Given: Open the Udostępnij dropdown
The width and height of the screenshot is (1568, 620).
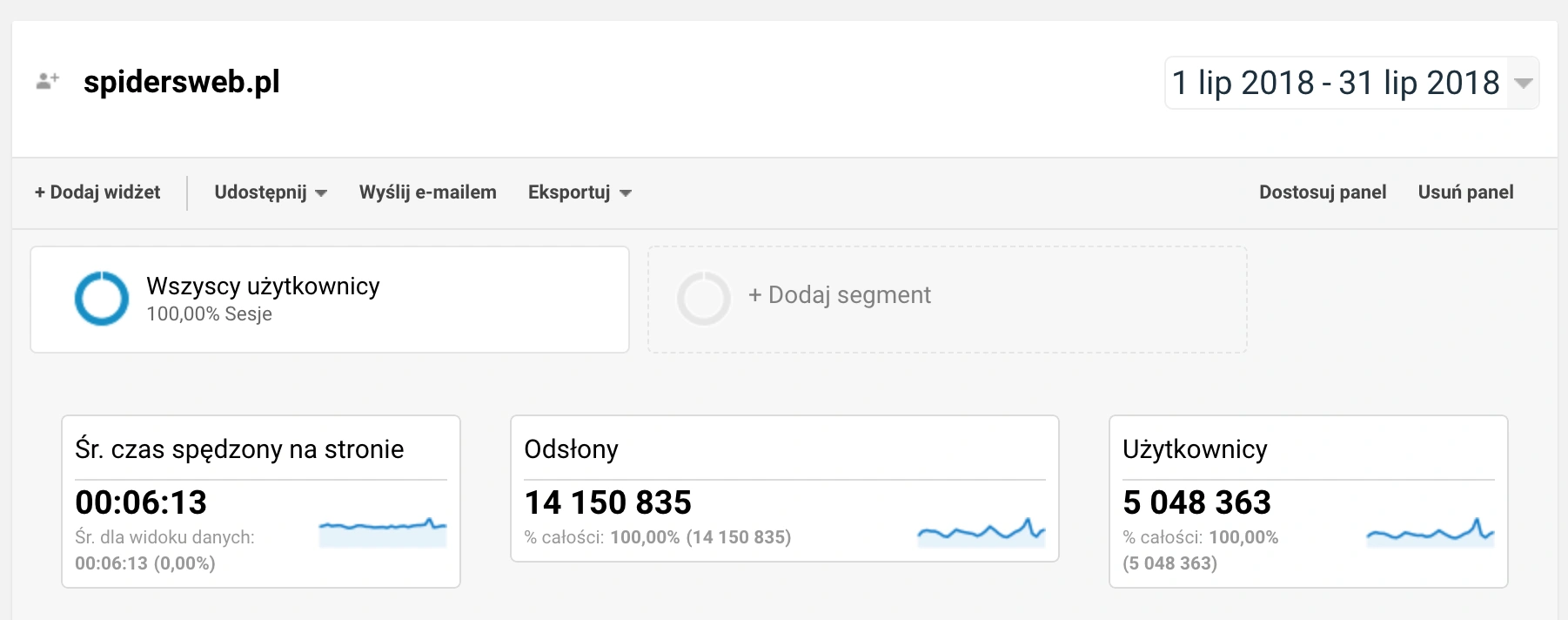Looking at the screenshot, I should coord(271,192).
